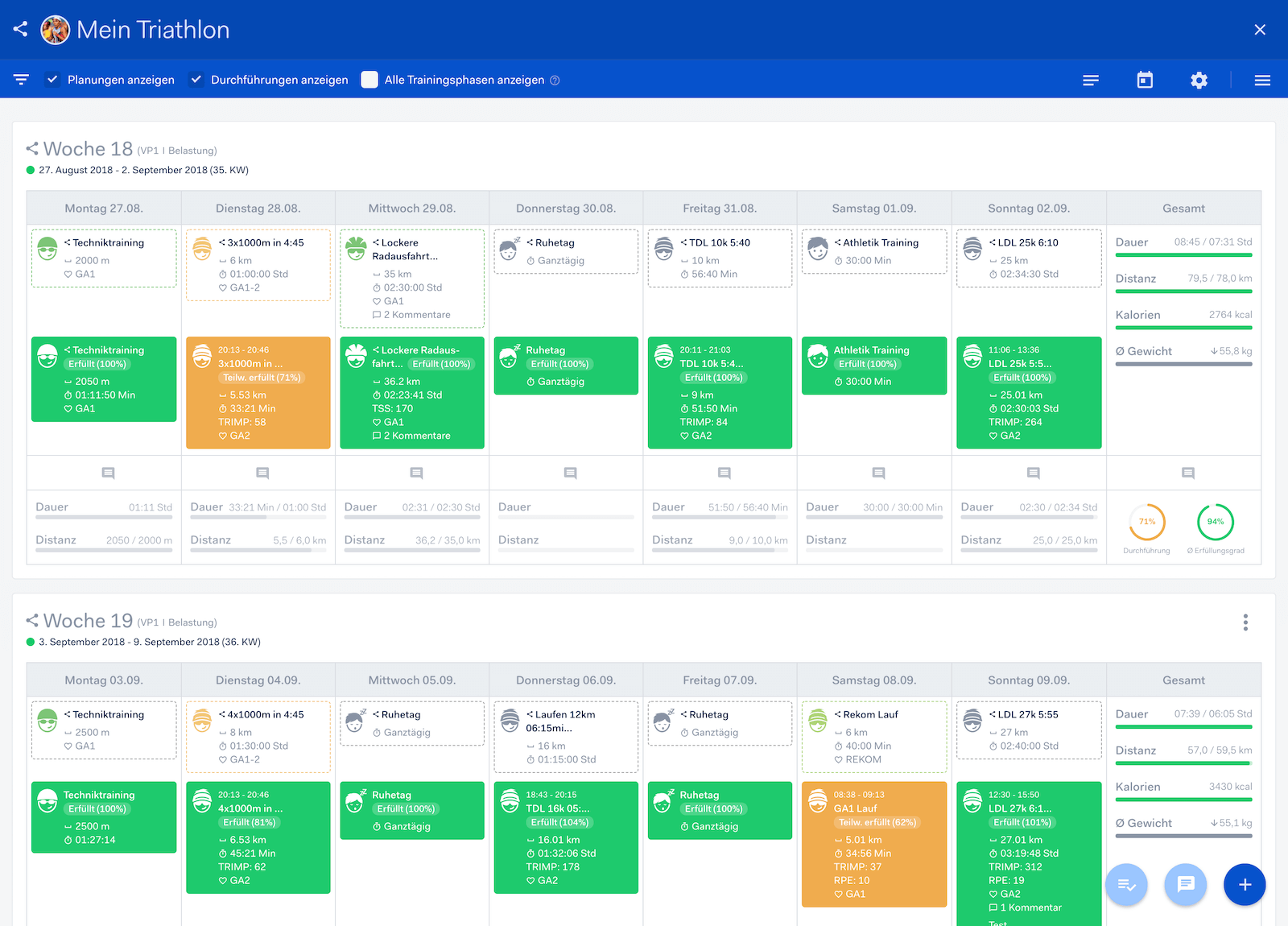Open comment icon under Sonntag 02.09.

coord(1033,473)
